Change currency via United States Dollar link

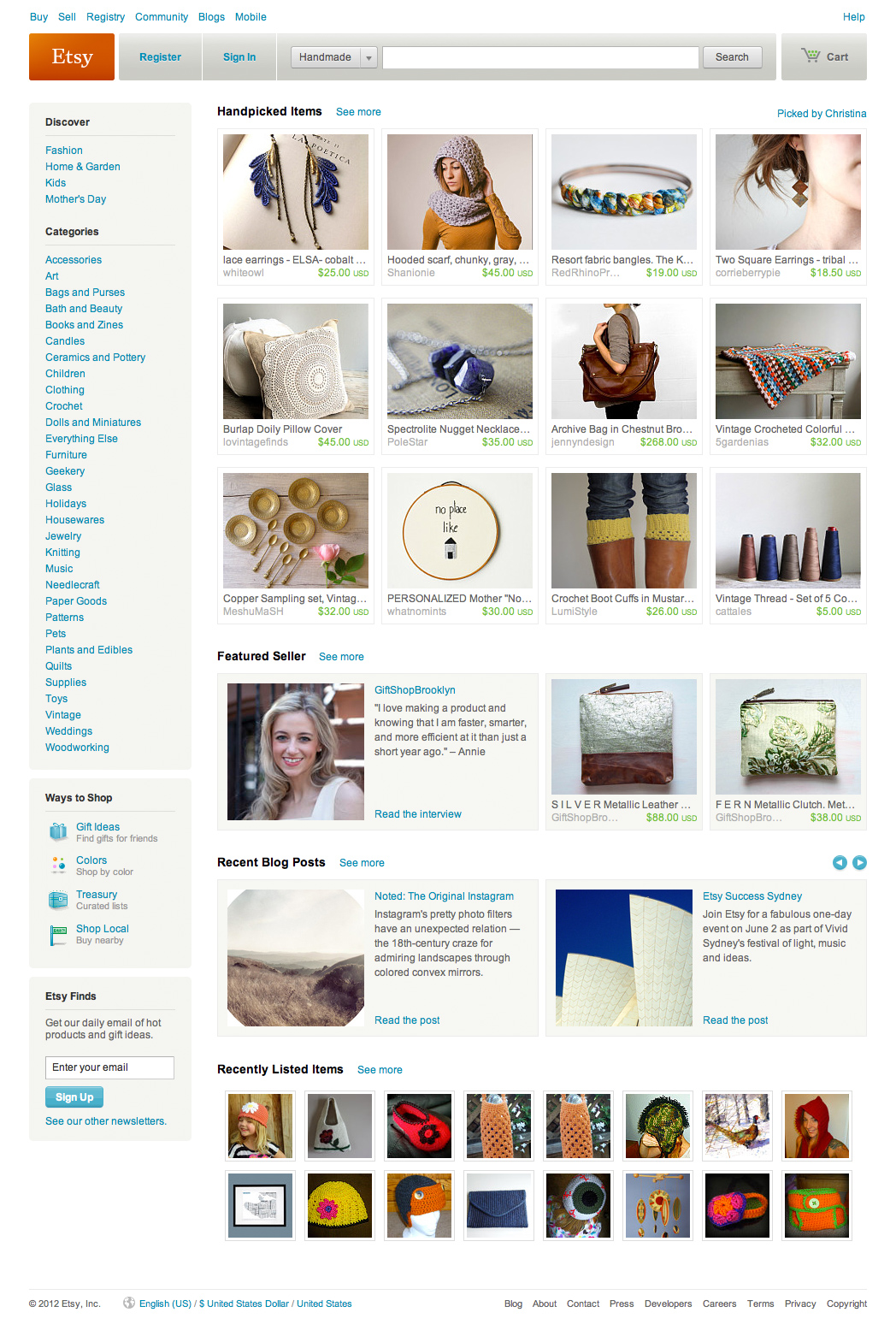[x=245, y=1303]
